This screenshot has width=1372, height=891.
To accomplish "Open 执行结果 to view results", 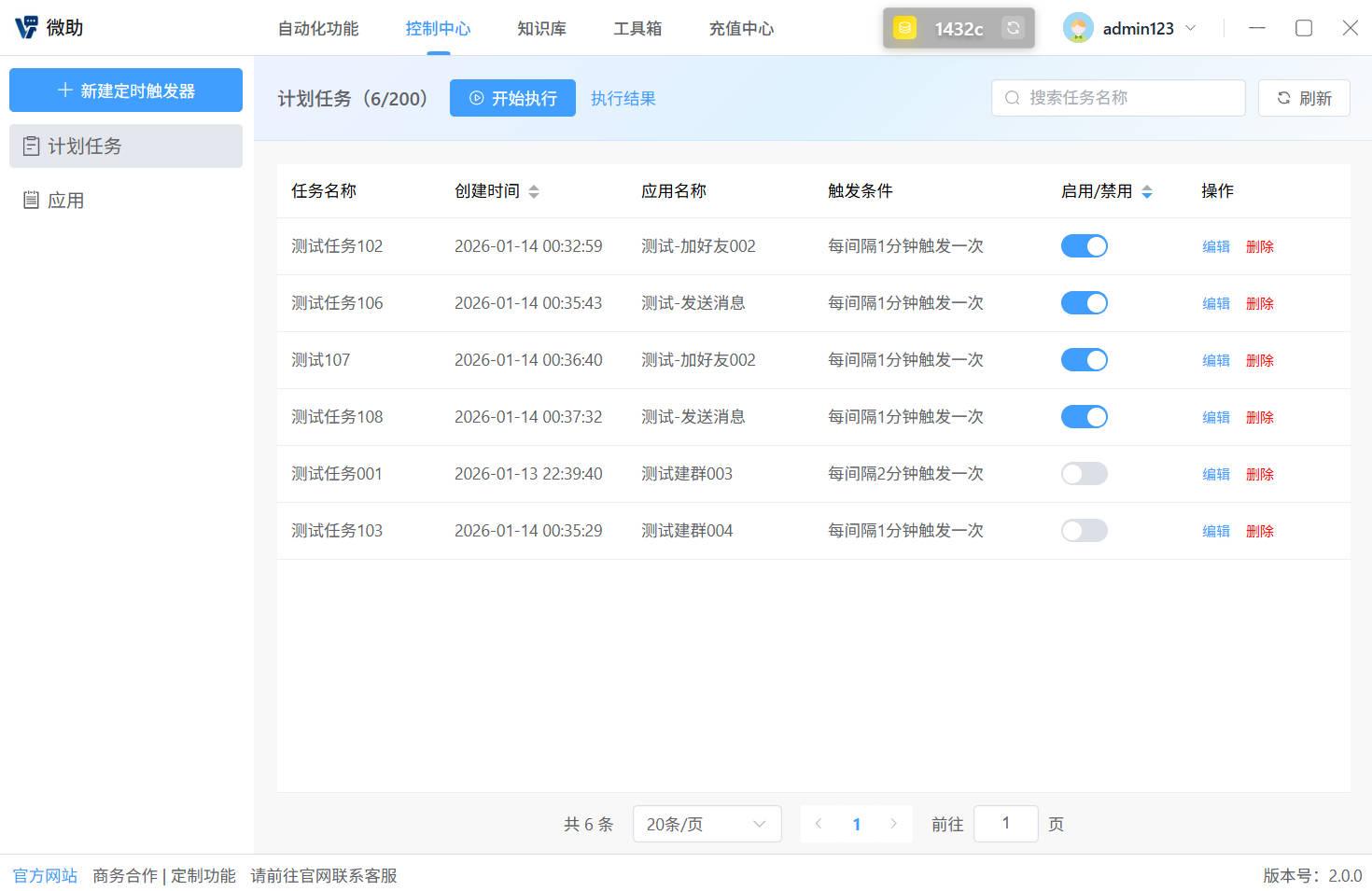I will (x=623, y=98).
